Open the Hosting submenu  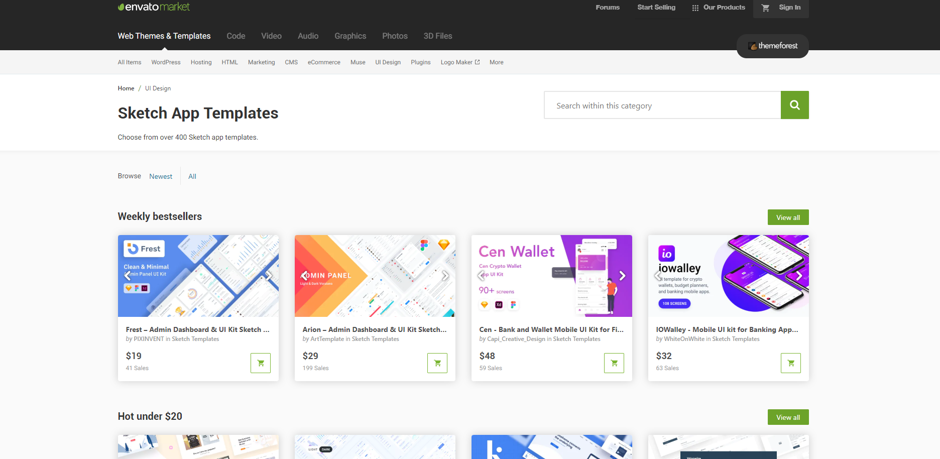coord(201,62)
